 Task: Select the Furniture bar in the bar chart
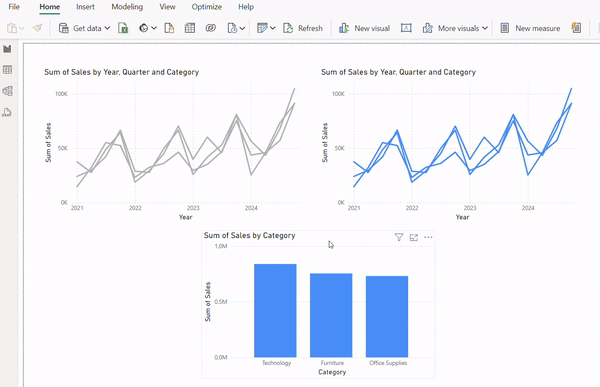click(331, 315)
